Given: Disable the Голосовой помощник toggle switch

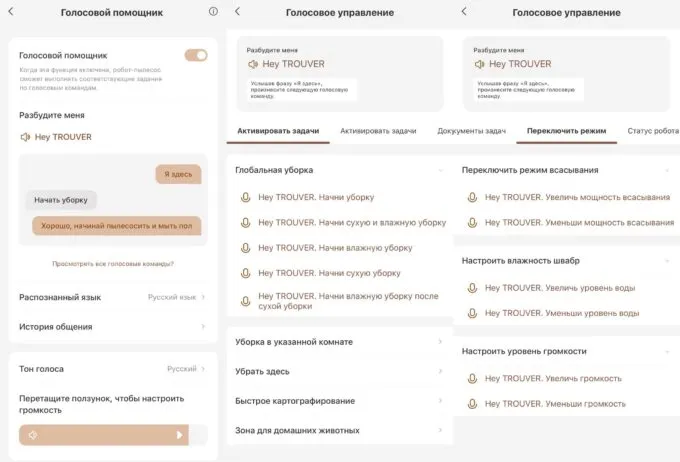Looking at the screenshot, I should tap(196, 55).
